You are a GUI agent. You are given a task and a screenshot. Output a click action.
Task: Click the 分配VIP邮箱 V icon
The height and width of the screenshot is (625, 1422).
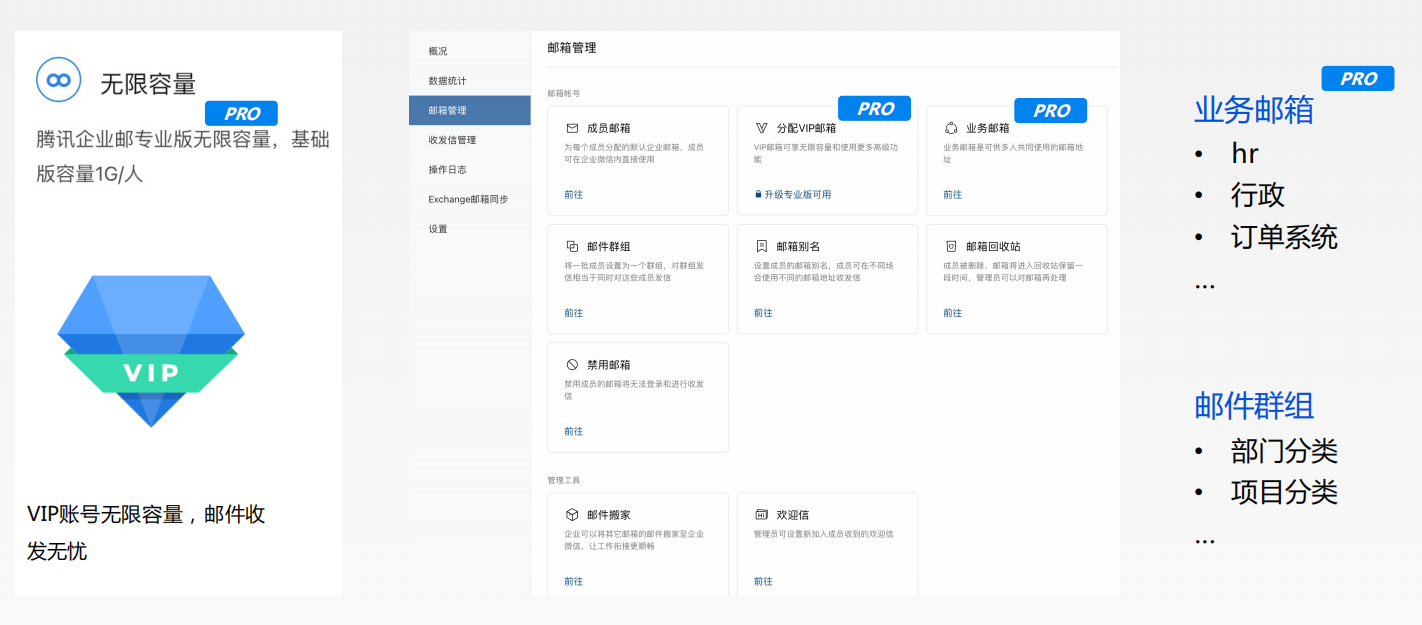(761, 128)
